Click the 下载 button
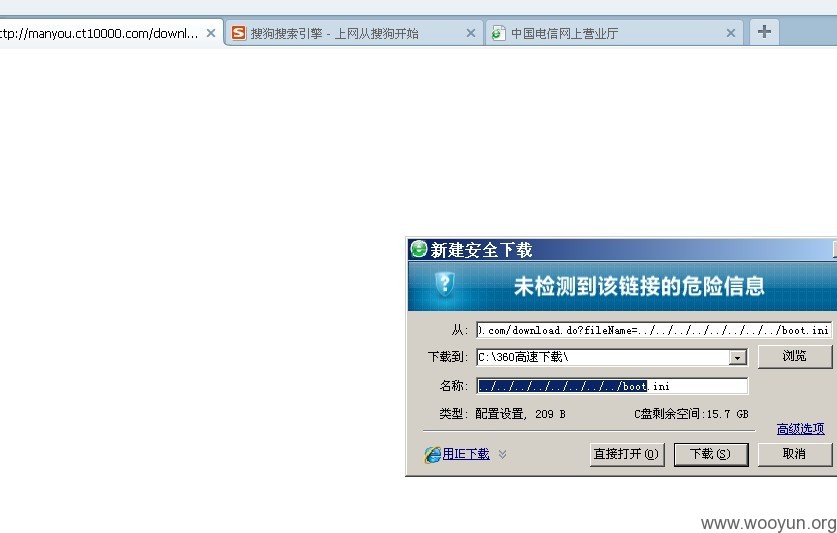The width and height of the screenshot is (837, 533). pyautogui.click(x=710, y=454)
